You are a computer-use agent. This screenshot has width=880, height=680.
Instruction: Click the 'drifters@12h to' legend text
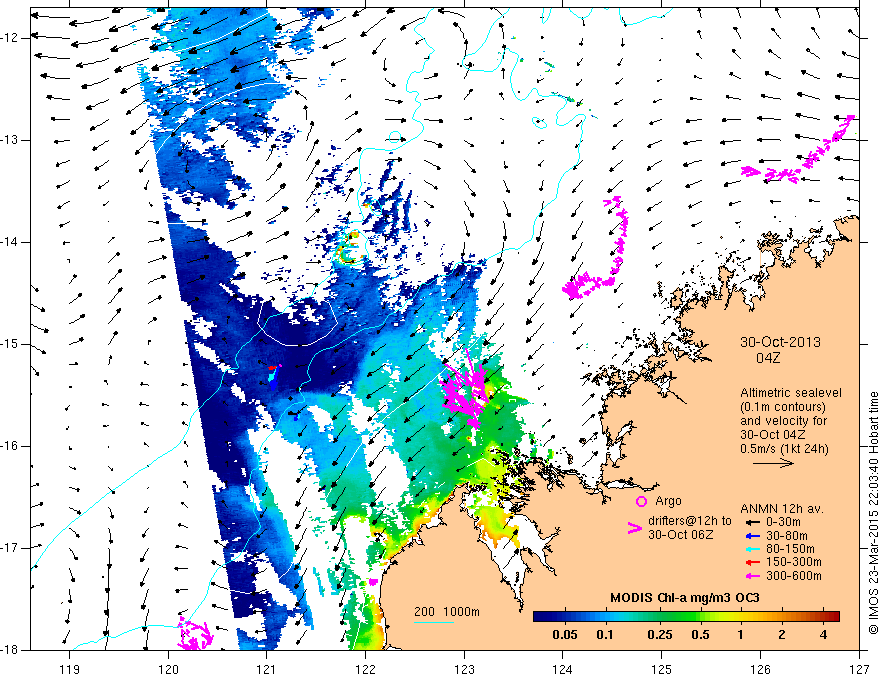coord(690,521)
